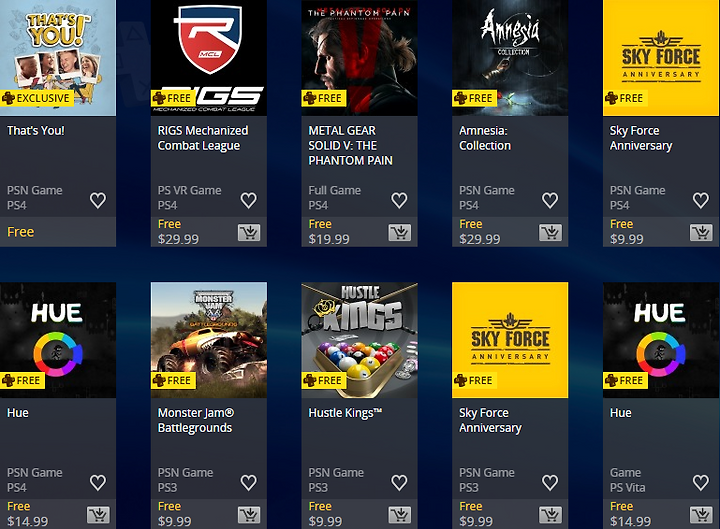Open the Amnesia Collection cover art
The image size is (720, 529).
point(510,58)
